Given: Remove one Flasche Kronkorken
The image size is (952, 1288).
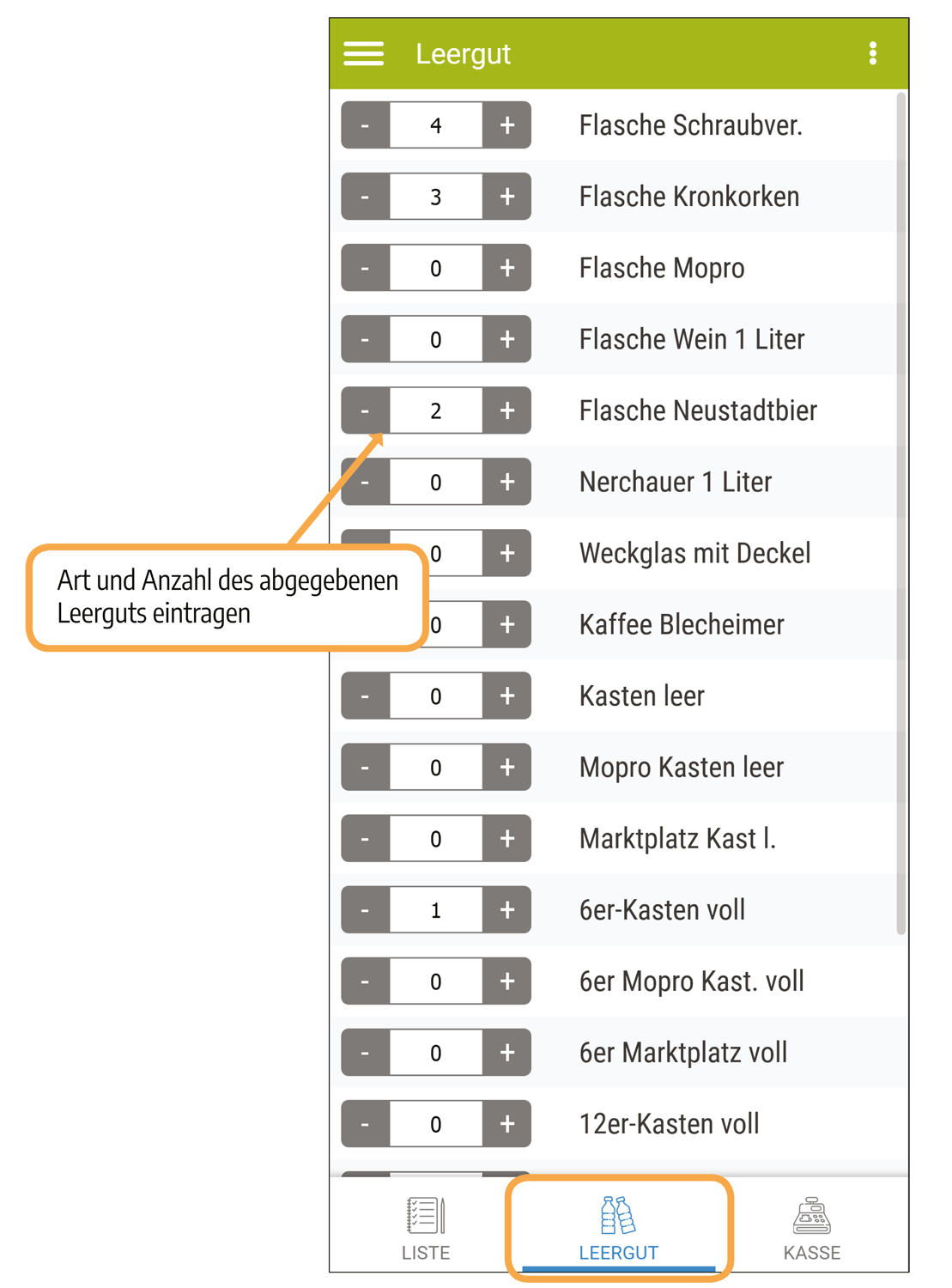Looking at the screenshot, I should coord(366,197).
